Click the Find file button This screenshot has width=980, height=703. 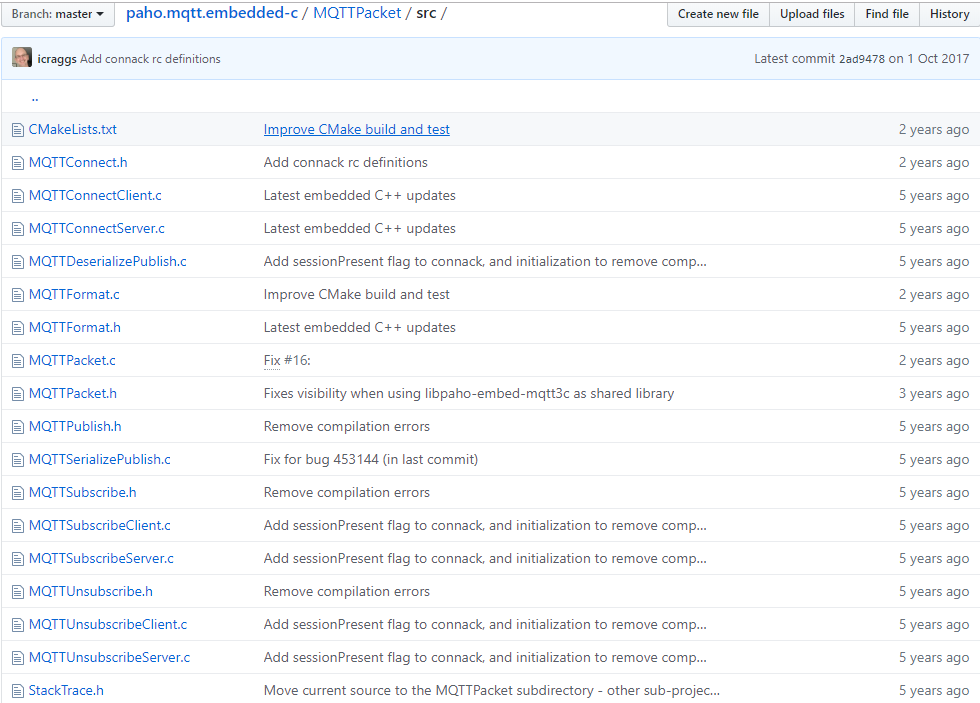coord(887,14)
